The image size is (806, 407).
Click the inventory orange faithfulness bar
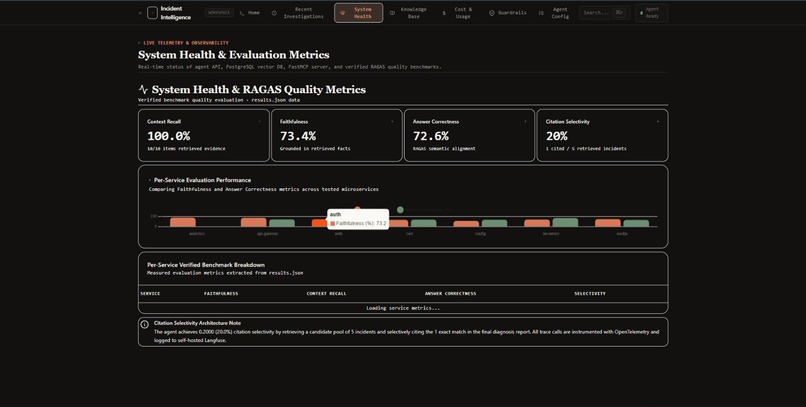(537, 223)
